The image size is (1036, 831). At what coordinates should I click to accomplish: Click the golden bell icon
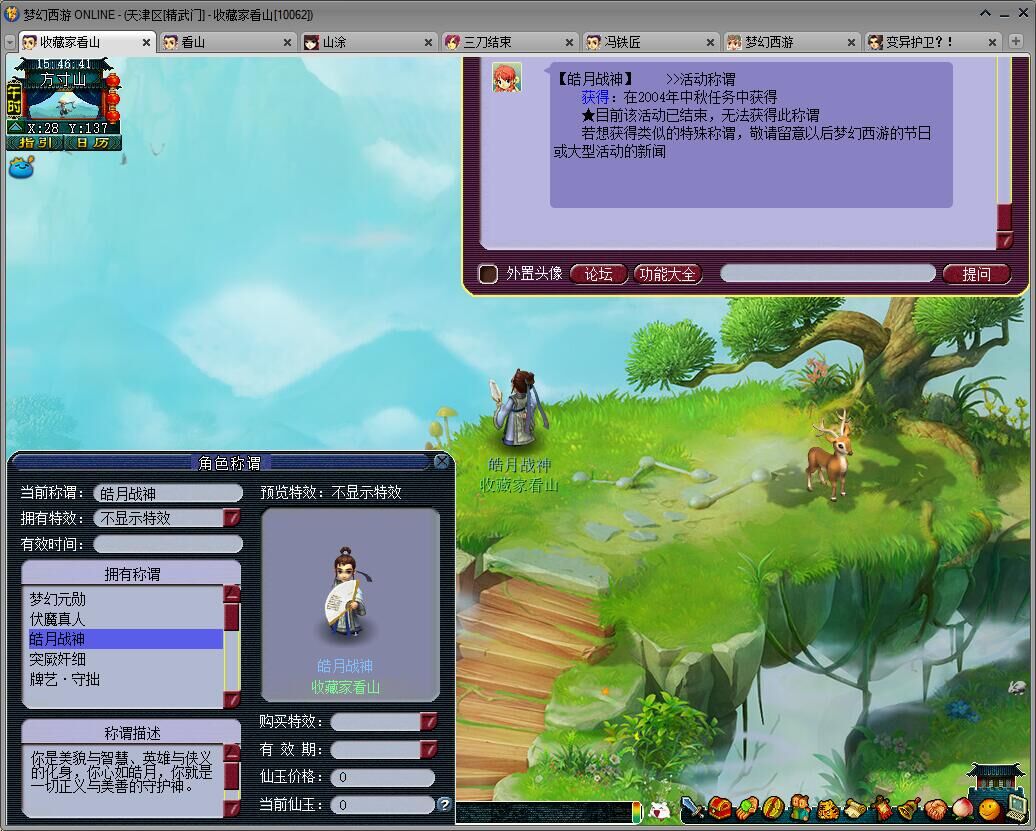click(x=909, y=808)
